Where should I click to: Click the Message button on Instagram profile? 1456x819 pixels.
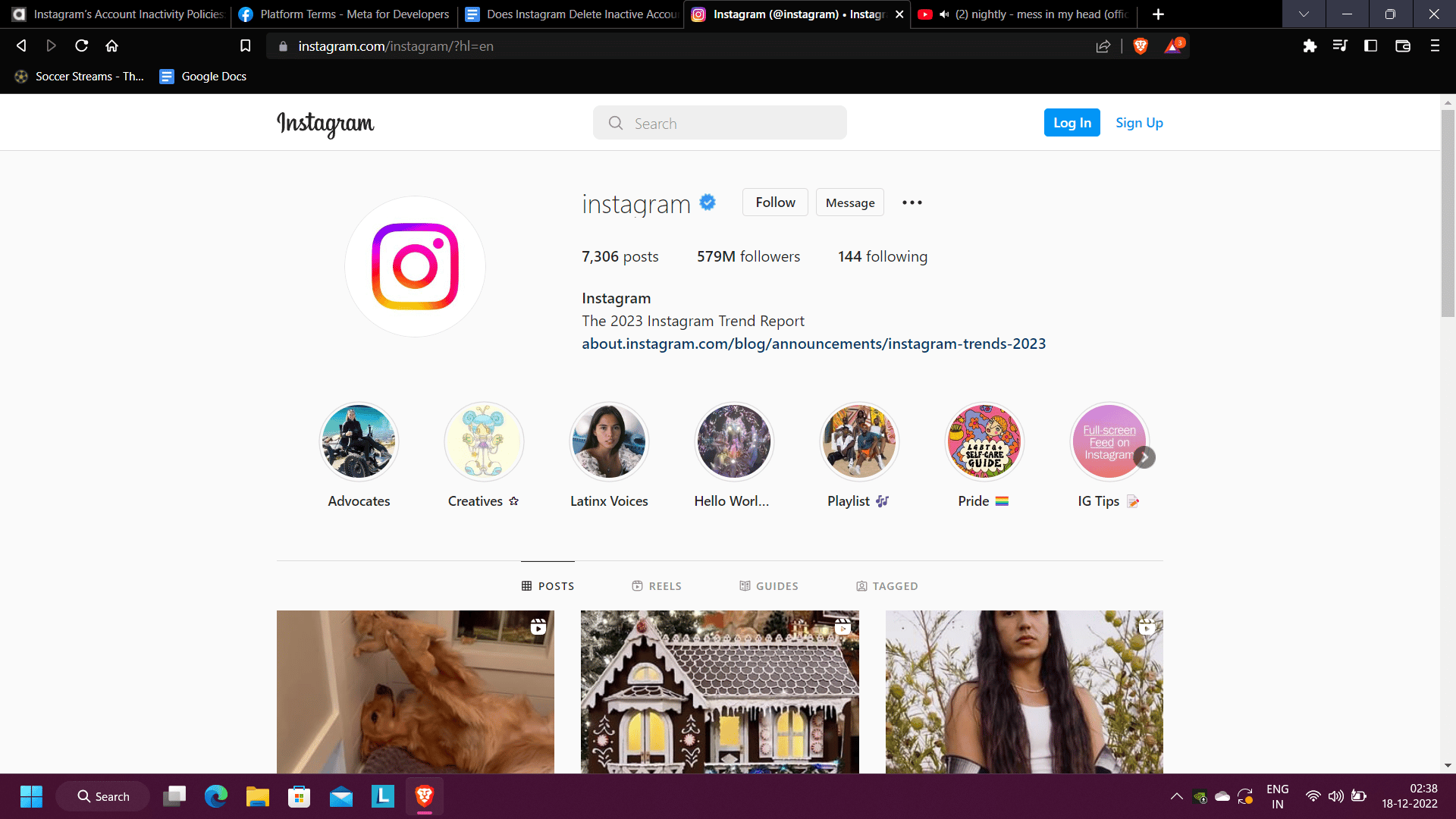tap(850, 202)
